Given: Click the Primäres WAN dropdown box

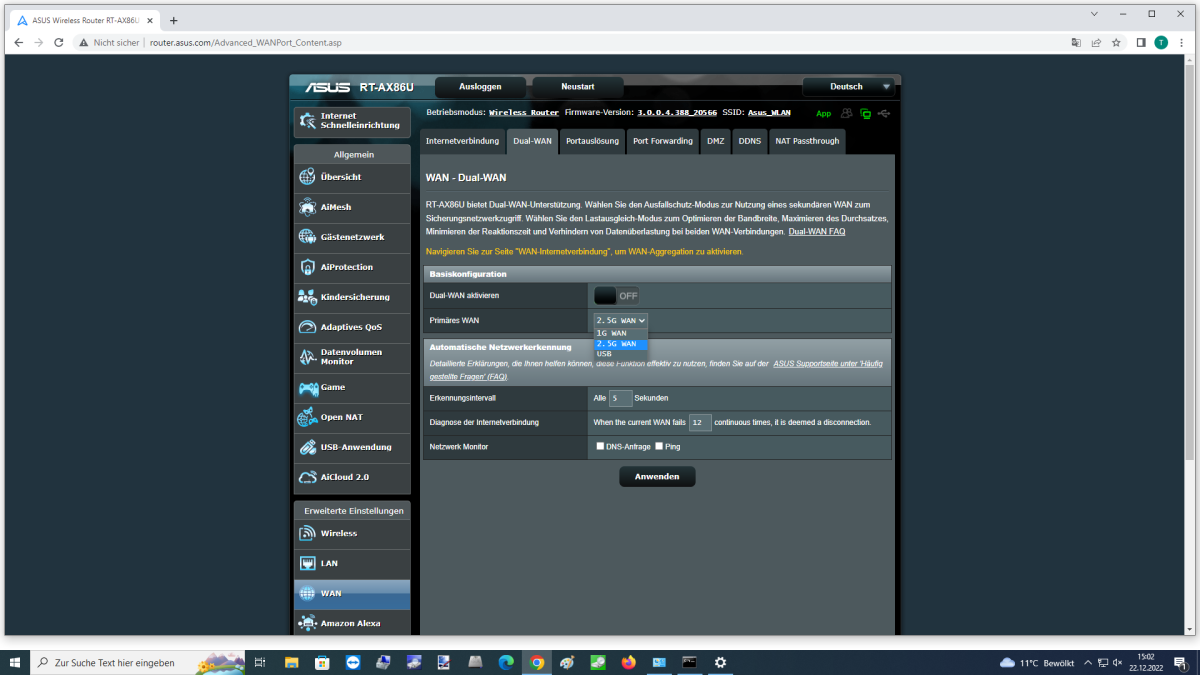Looking at the screenshot, I should click(621, 320).
